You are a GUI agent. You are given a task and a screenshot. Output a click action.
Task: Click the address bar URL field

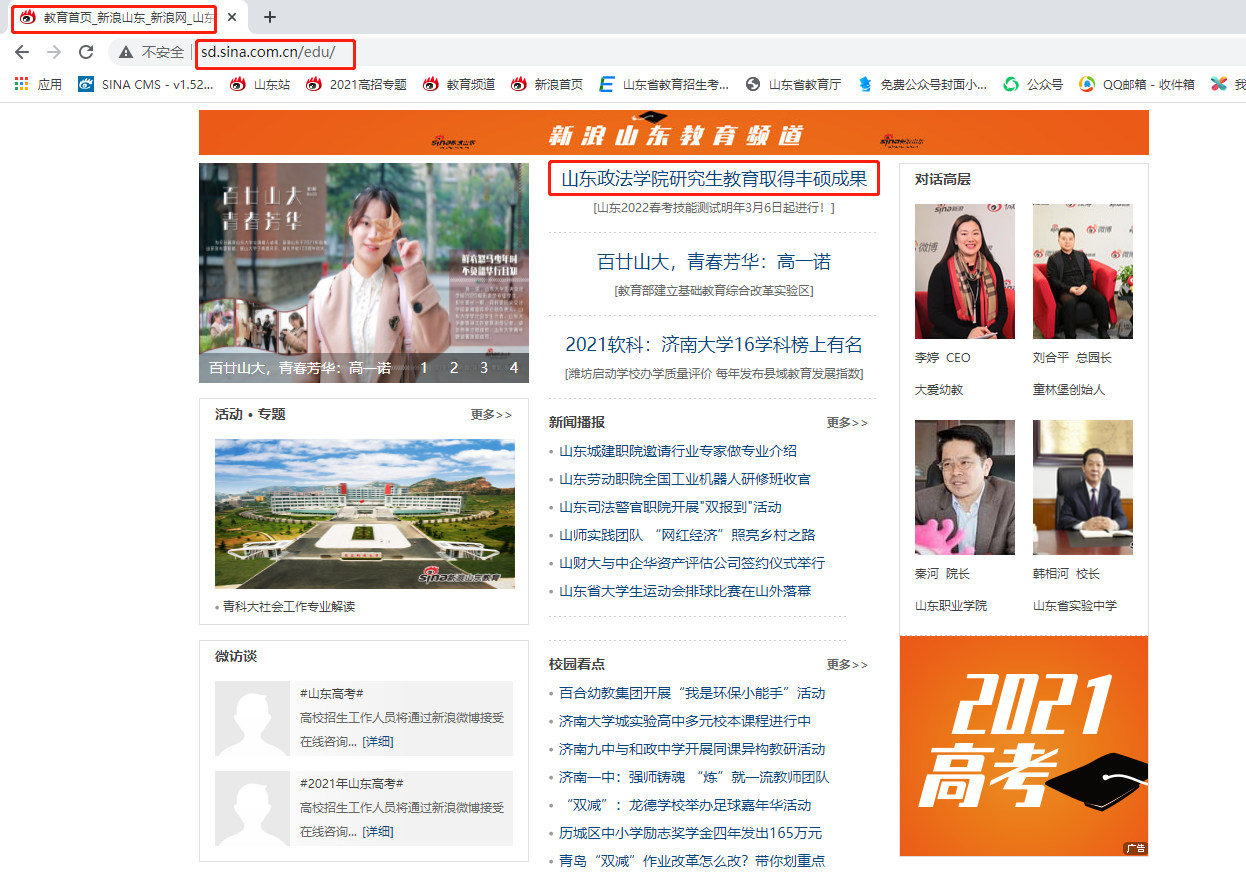tap(600, 52)
